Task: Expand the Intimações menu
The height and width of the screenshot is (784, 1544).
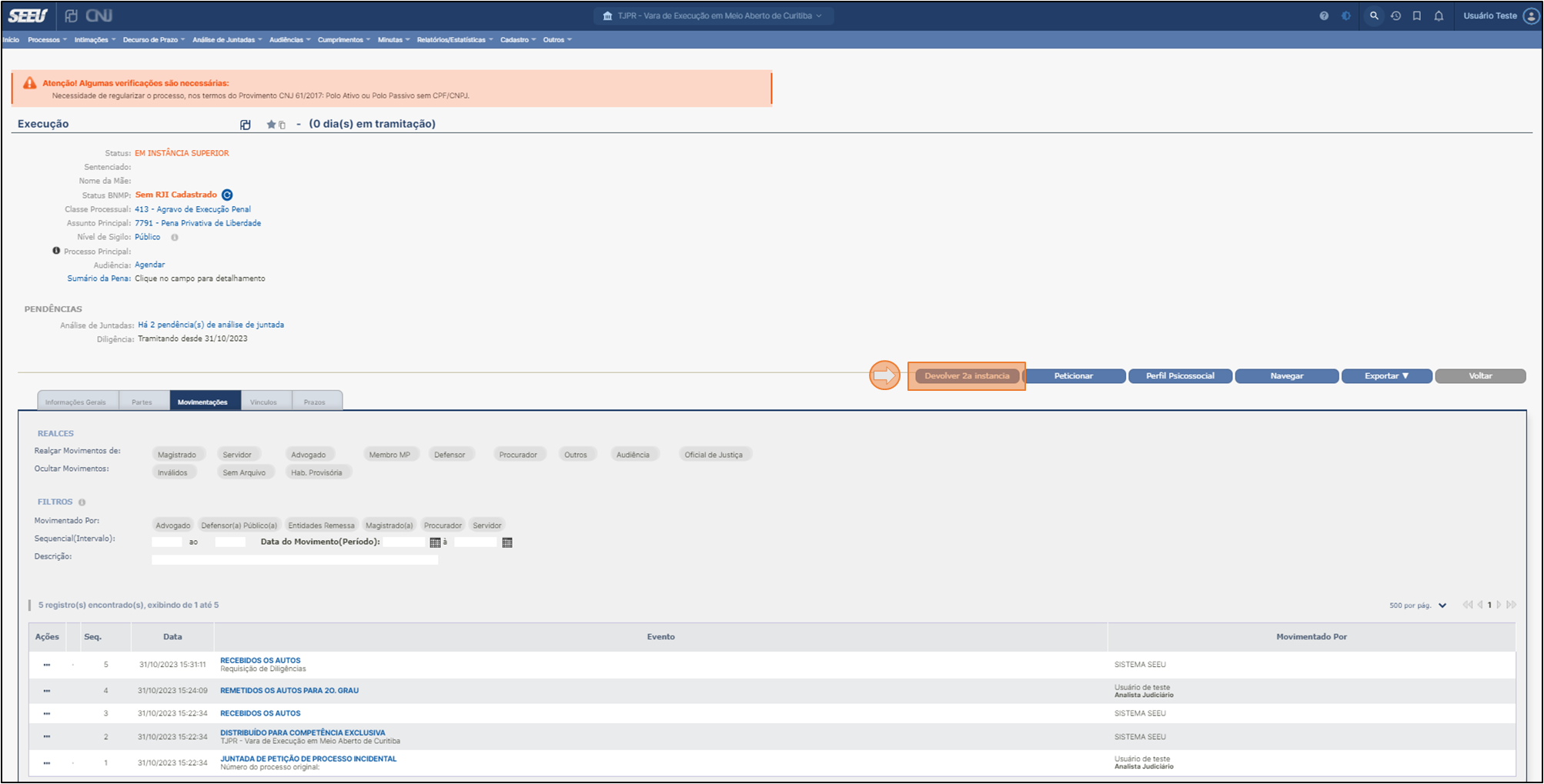Action: (95, 40)
